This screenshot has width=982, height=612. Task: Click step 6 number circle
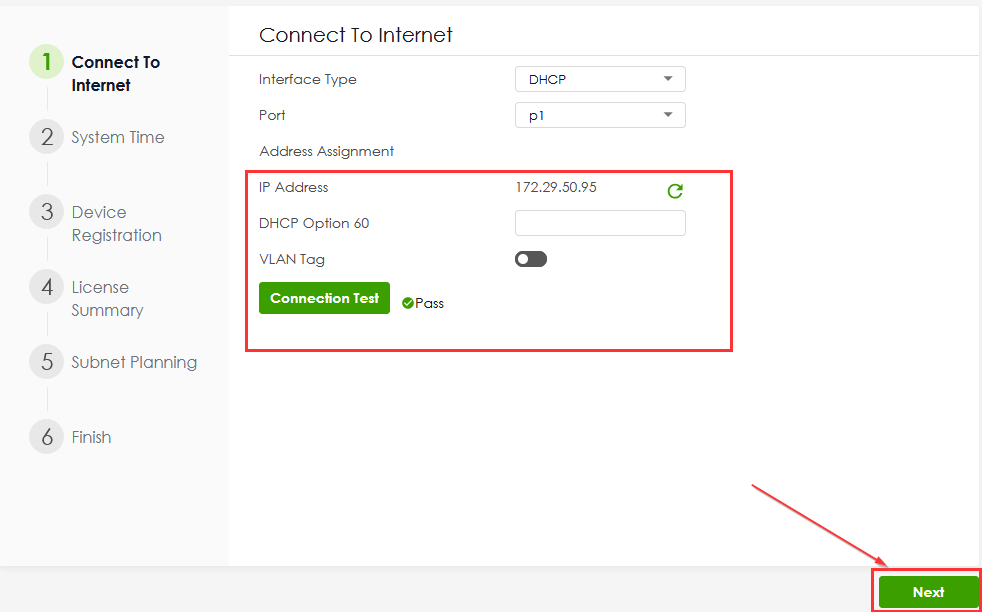(x=47, y=437)
